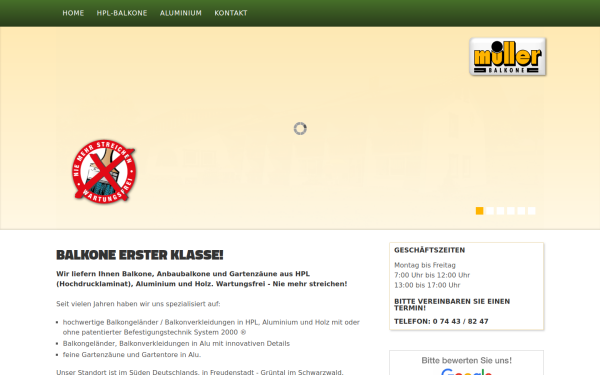Select the fourth slideshow dot
Viewport: 600px width, 375px height.
(511, 211)
